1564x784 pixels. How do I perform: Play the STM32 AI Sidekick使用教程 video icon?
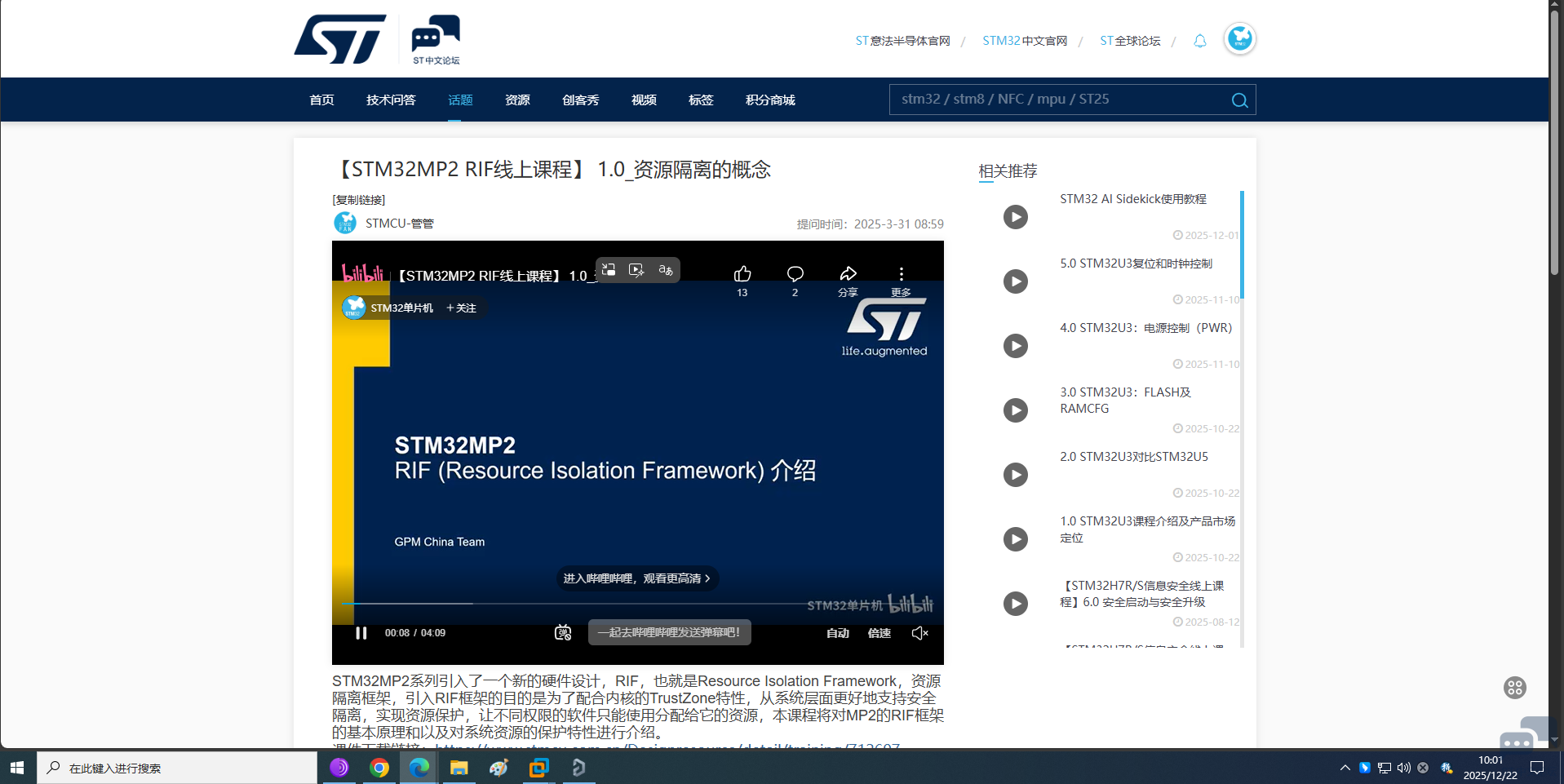point(1015,217)
